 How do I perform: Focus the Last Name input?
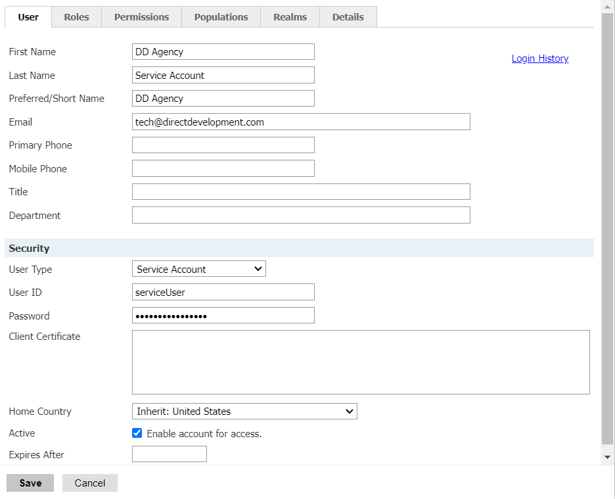223,75
